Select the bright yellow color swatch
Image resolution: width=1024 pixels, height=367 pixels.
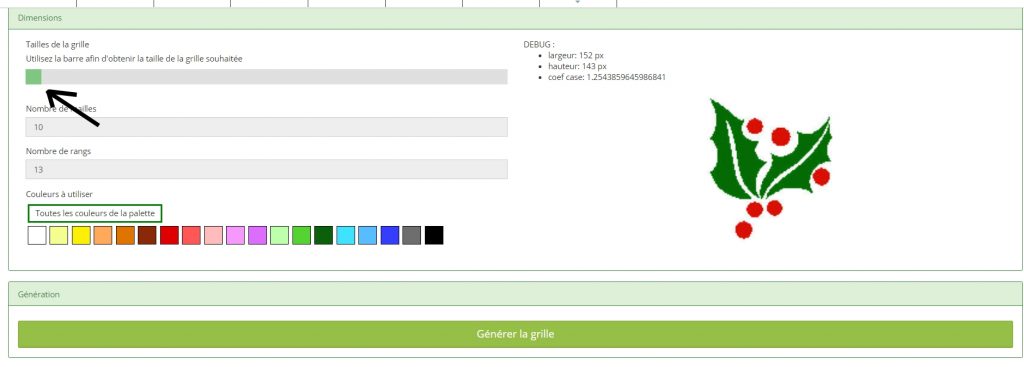pos(81,235)
